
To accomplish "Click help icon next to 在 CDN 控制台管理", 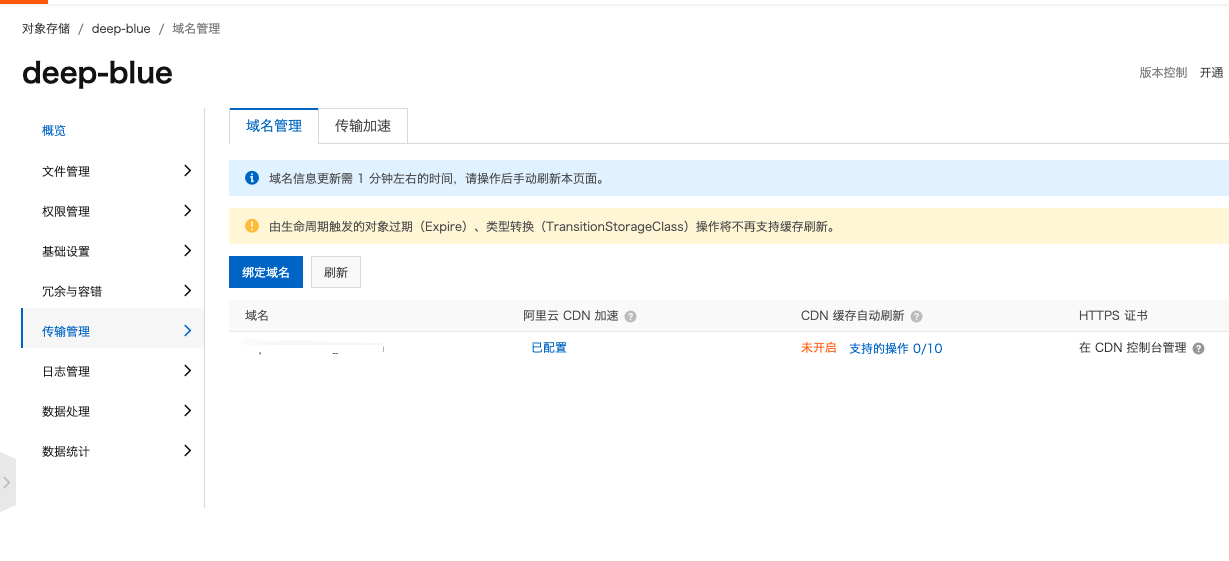I will (x=1198, y=349).
